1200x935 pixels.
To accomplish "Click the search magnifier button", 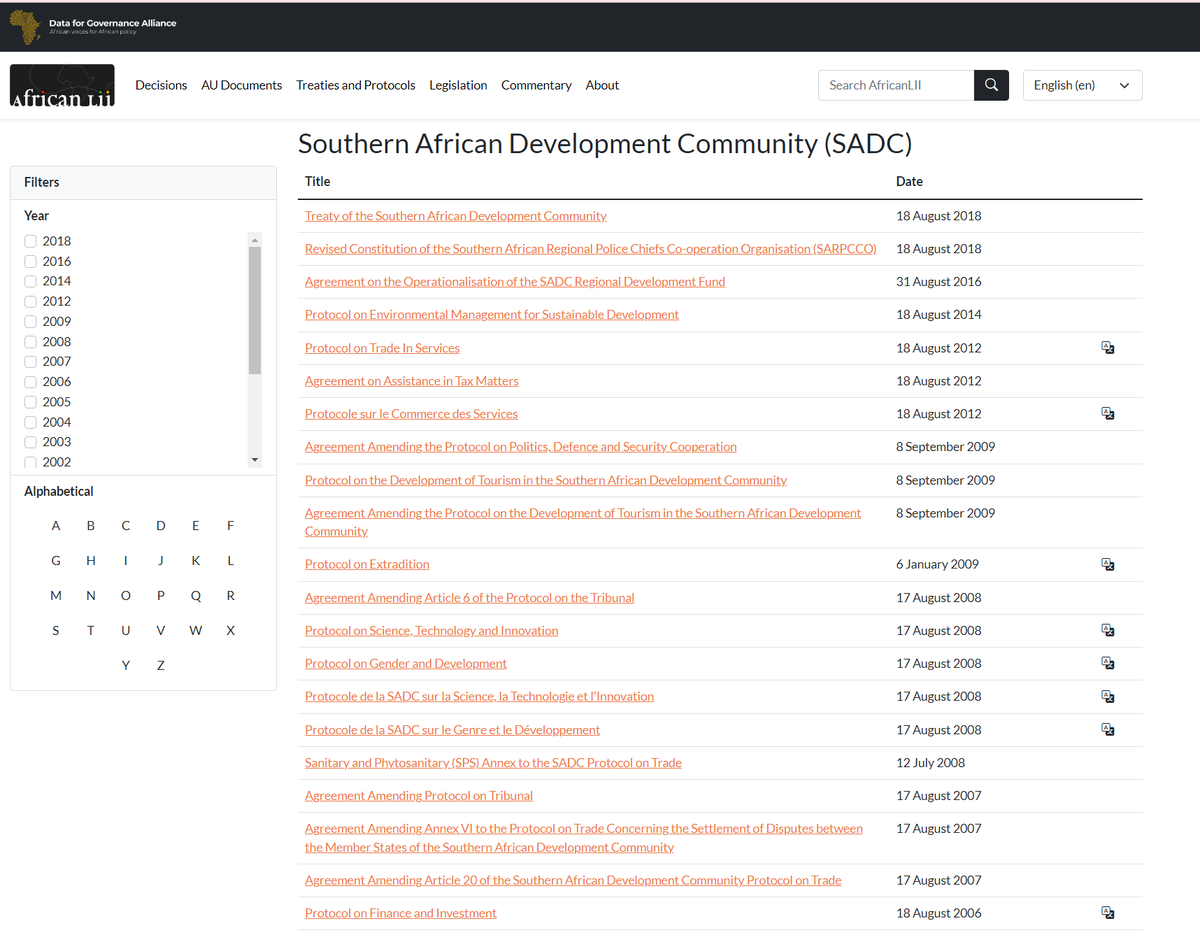I will pos(991,85).
